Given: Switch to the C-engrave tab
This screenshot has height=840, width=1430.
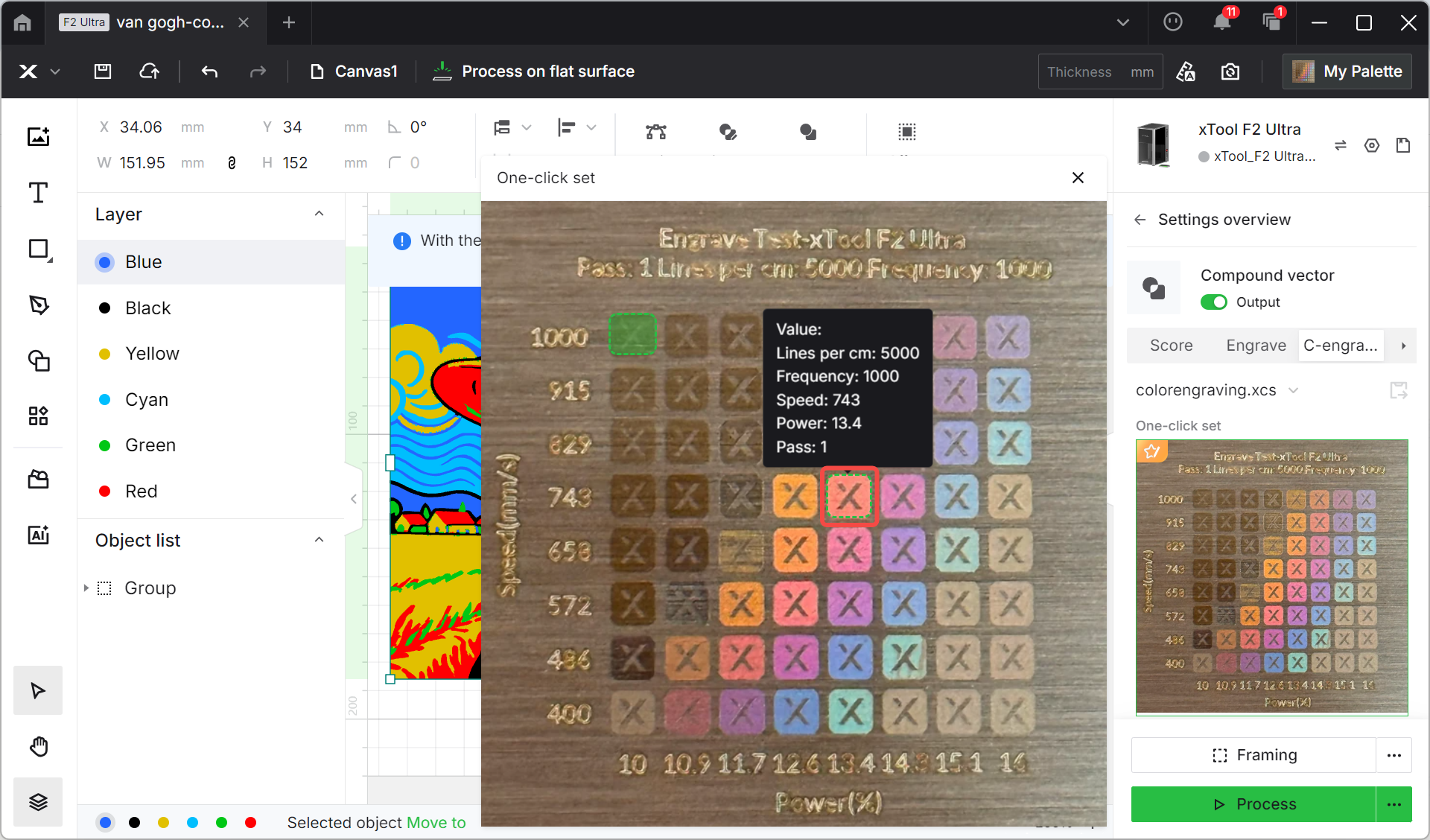Looking at the screenshot, I should tap(1341, 346).
